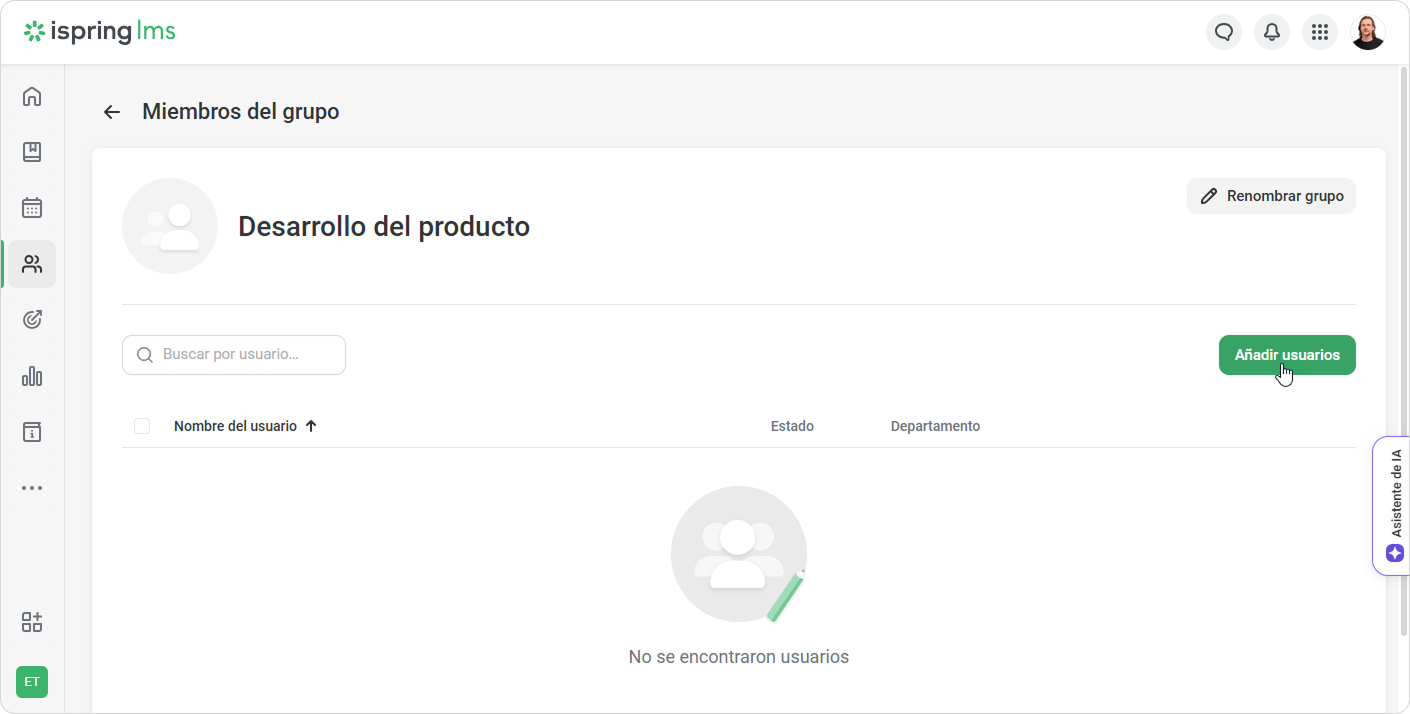
Task: Open the target goals icon in sidebar
Action: (32, 320)
